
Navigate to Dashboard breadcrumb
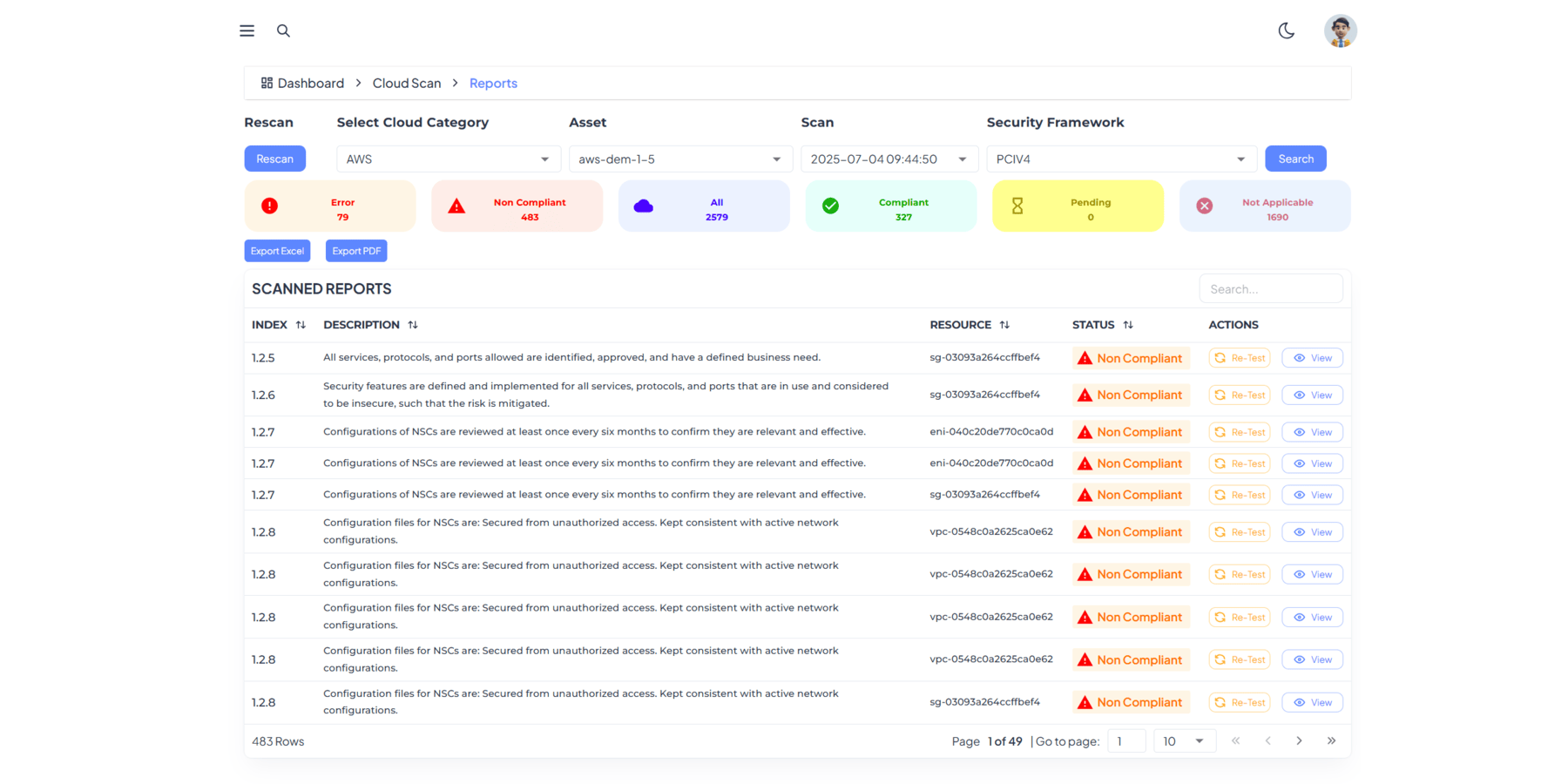pyautogui.click(x=310, y=83)
